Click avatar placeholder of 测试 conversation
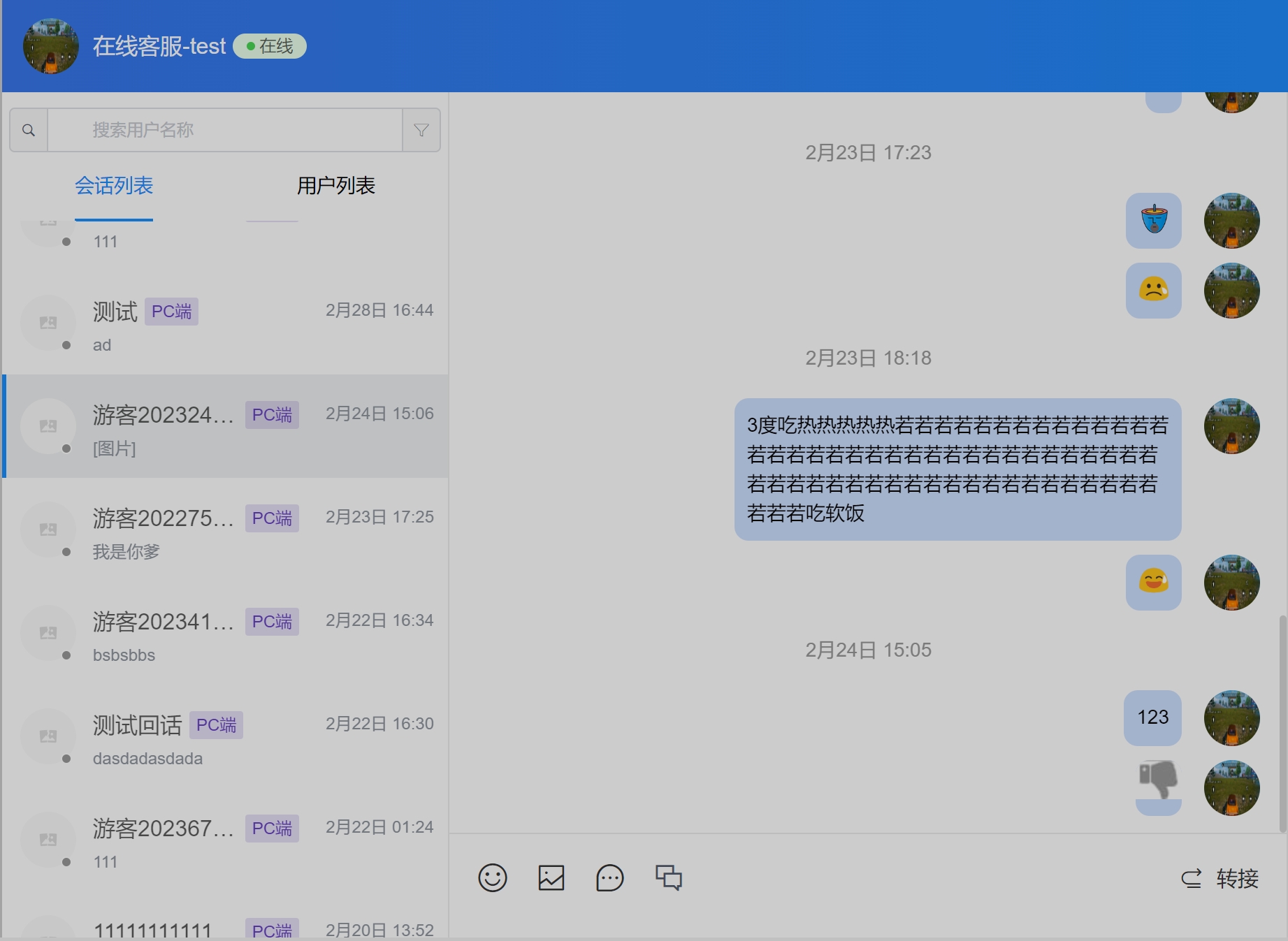The width and height of the screenshot is (1288, 941). click(48, 323)
